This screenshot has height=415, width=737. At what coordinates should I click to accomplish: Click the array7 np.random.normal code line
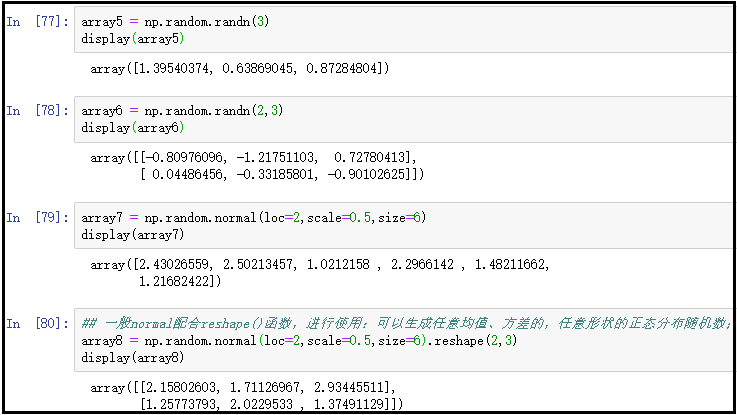pos(254,217)
